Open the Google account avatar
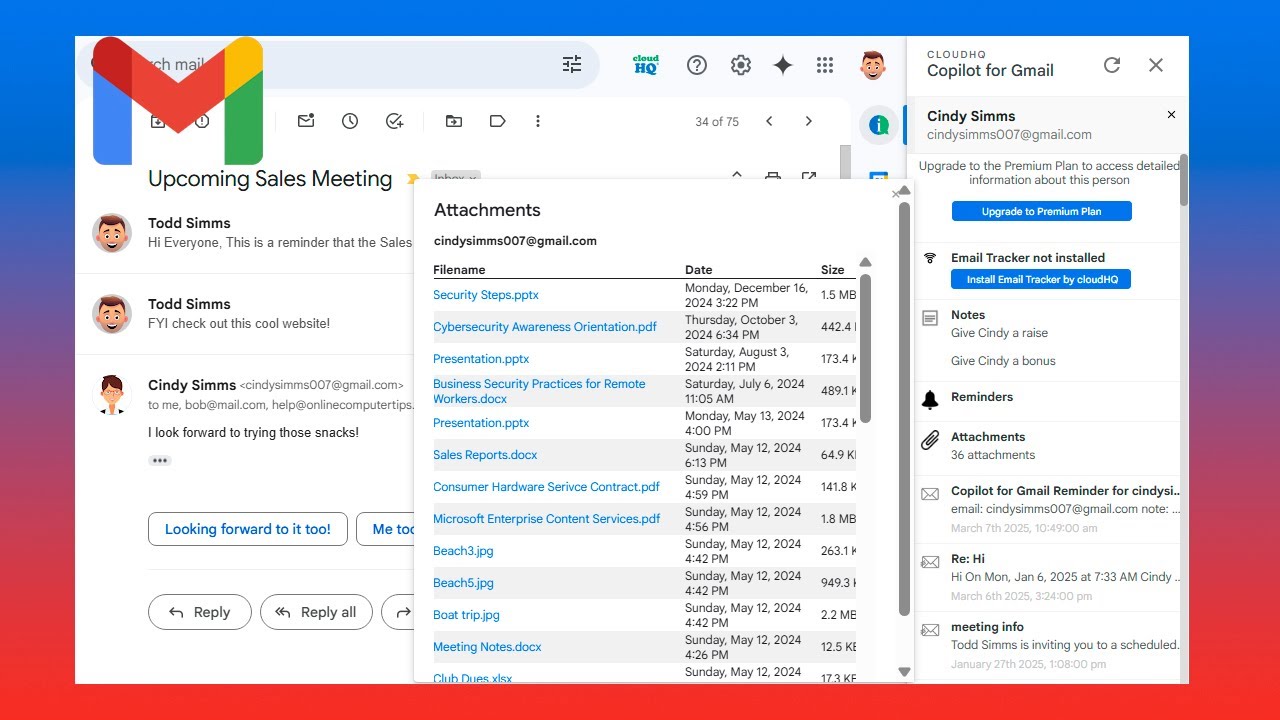 pyautogui.click(x=873, y=65)
